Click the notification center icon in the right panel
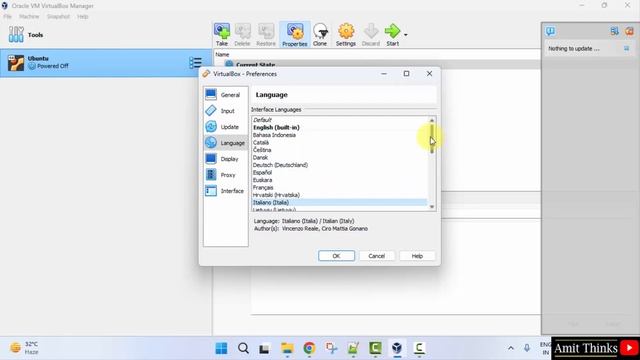The height and width of the screenshot is (360, 640). [x=550, y=31]
